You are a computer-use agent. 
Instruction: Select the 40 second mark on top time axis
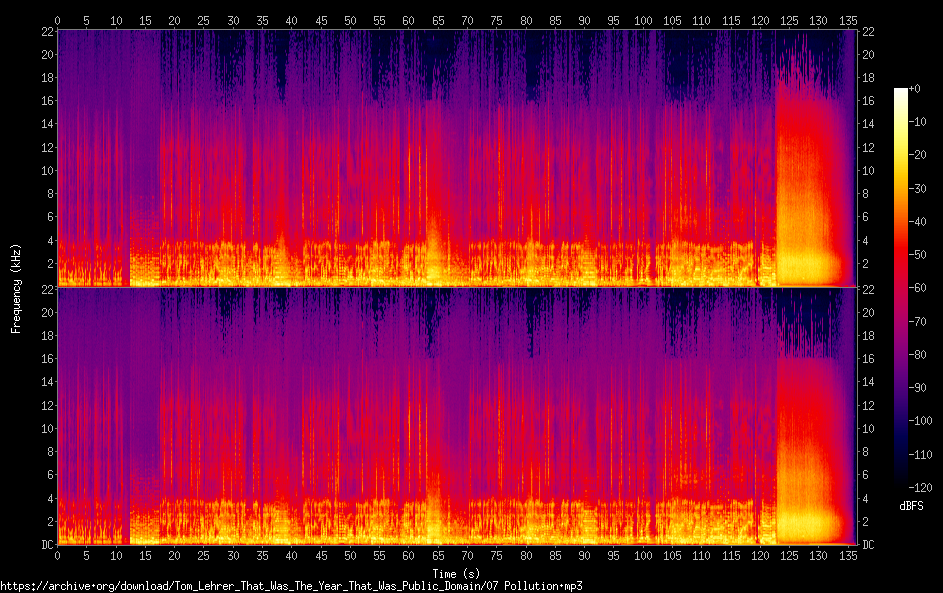click(x=291, y=20)
